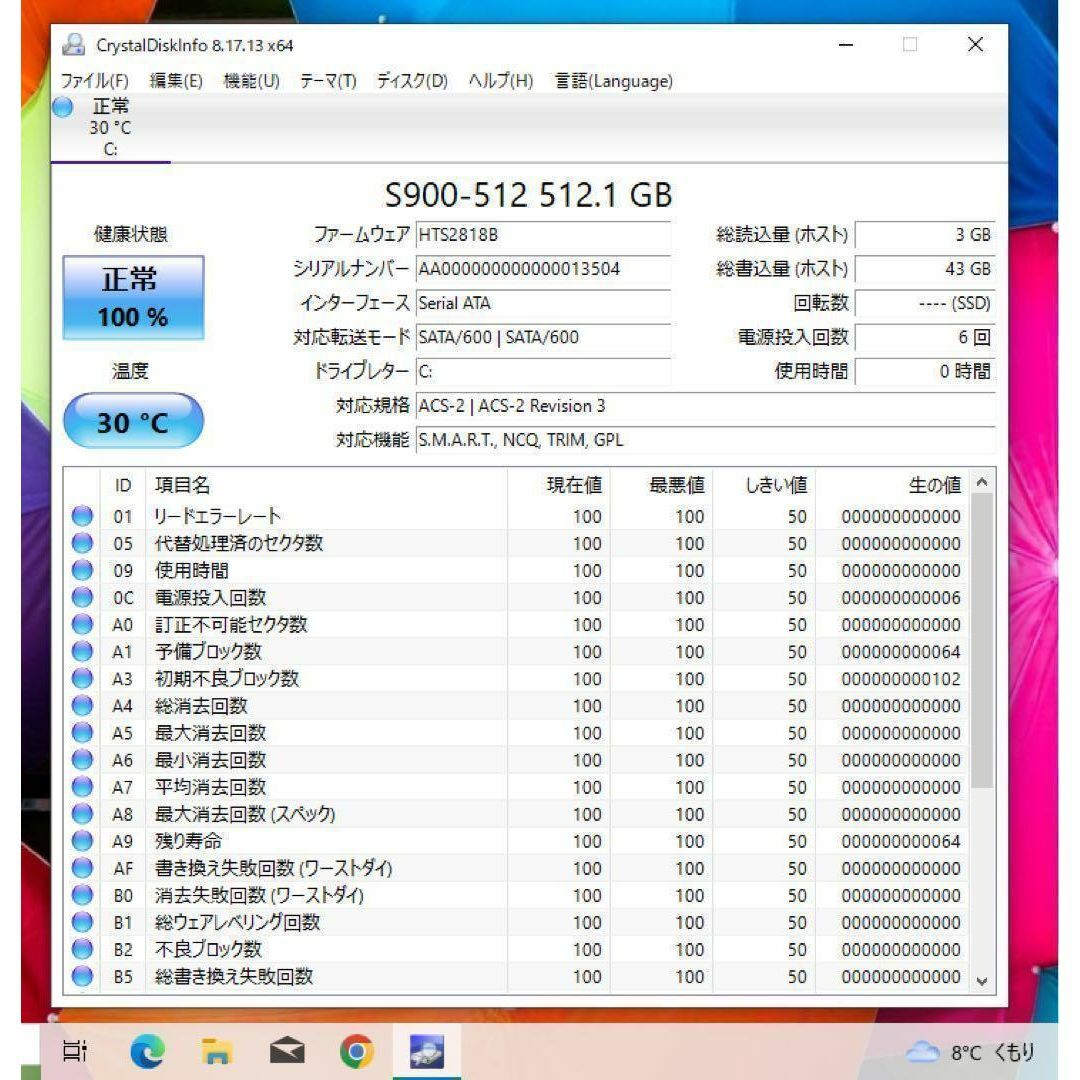Viewport: 1080px width, 1080px height.
Task: Click status icon for row B1 総ウェアレベリング回数
Action: click(x=82, y=922)
